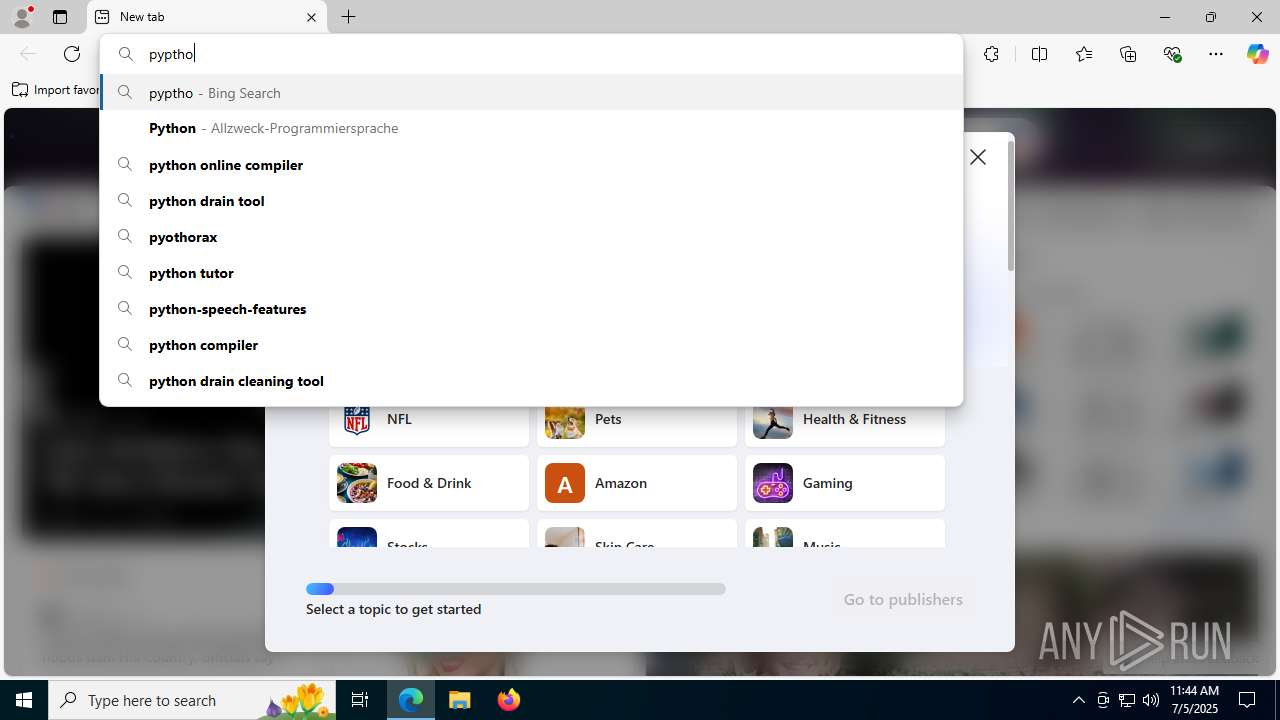Choose 'python compiler' suggestion

point(531,345)
